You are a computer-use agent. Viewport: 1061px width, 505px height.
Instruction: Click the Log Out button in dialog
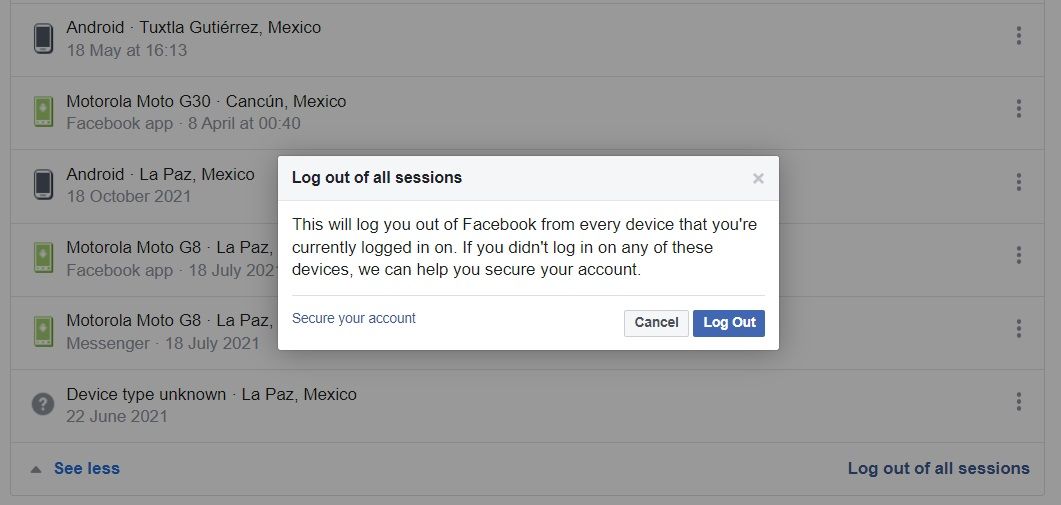pos(729,323)
